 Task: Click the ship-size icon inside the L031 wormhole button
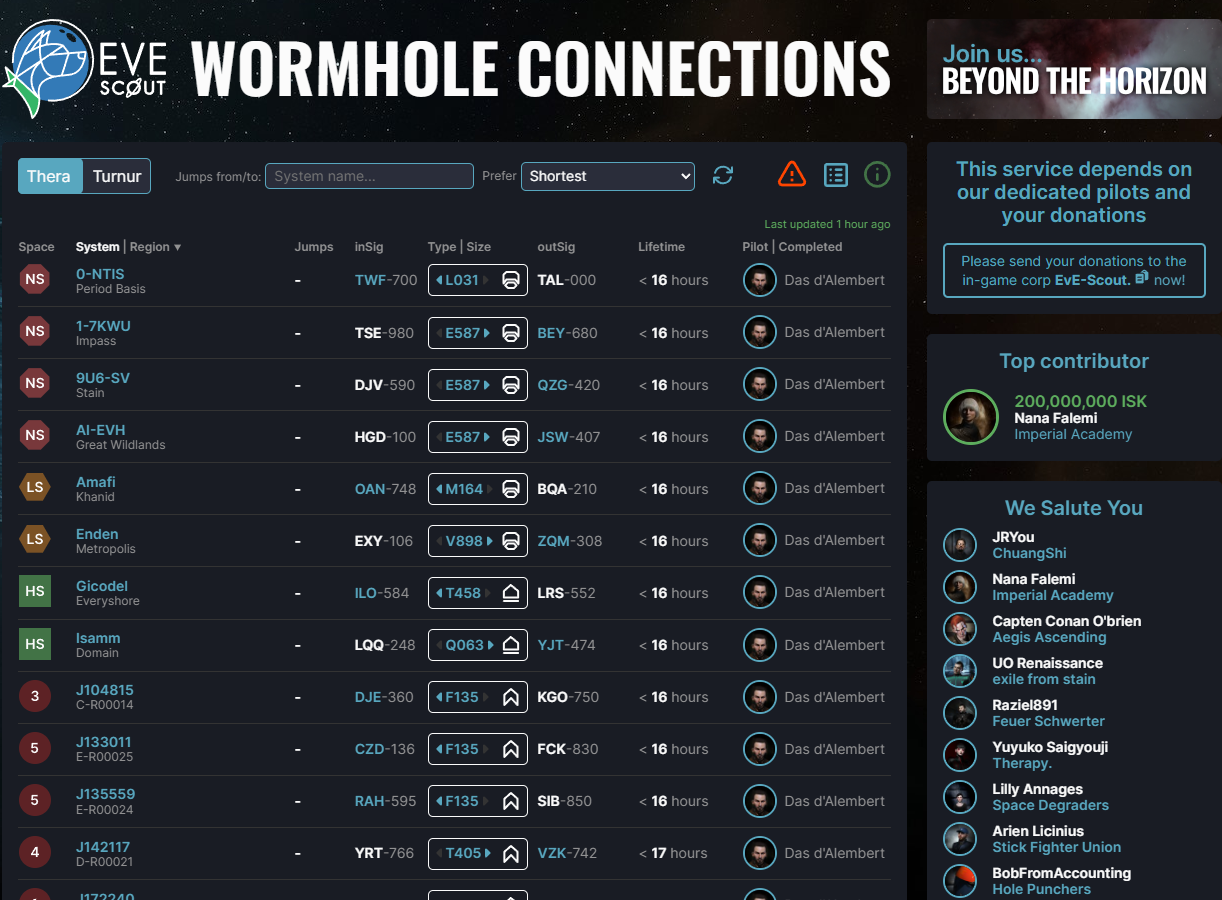tap(511, 280)
